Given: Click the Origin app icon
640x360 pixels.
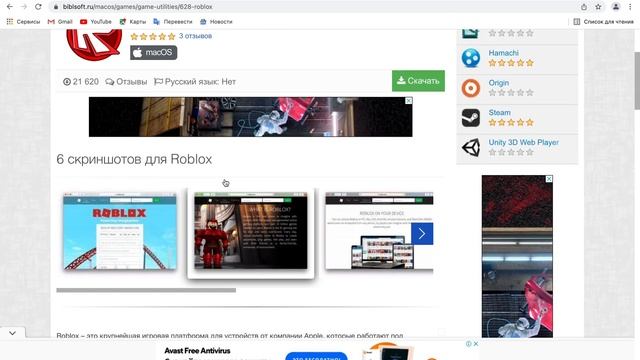Looking at the screenshot, I should pos(471,88).
